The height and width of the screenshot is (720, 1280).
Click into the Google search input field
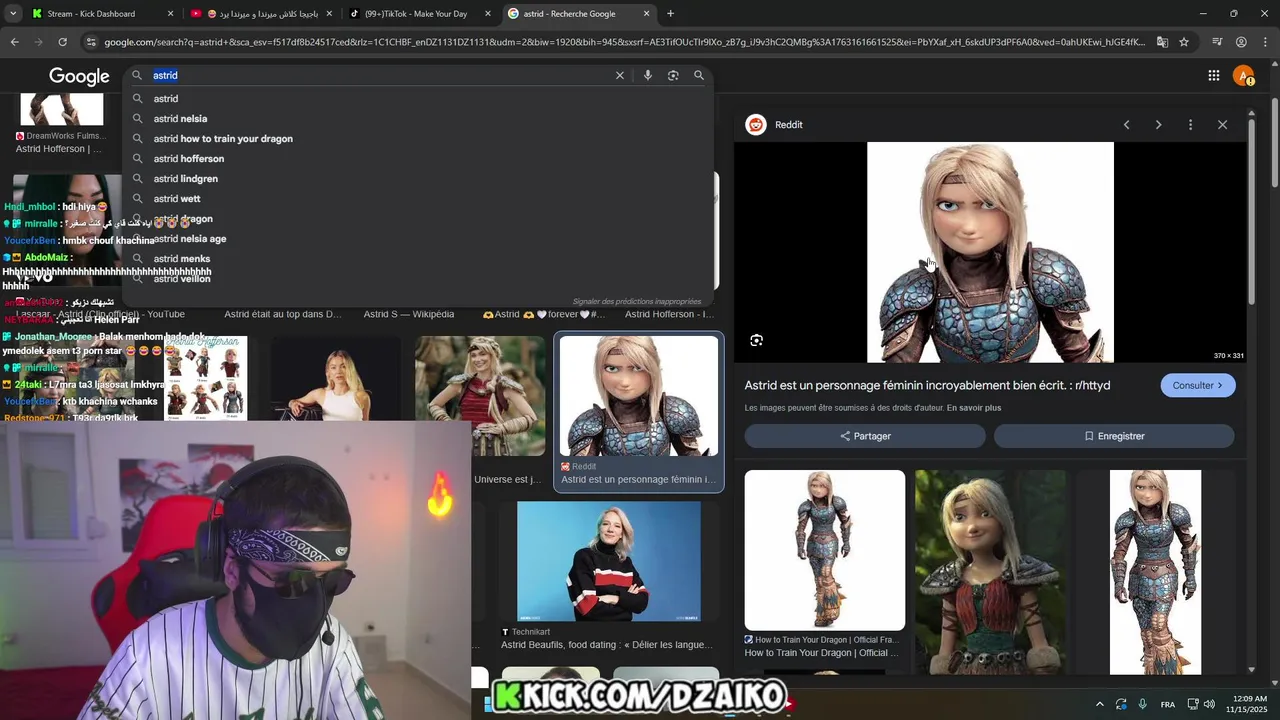(x=380, y=75)
